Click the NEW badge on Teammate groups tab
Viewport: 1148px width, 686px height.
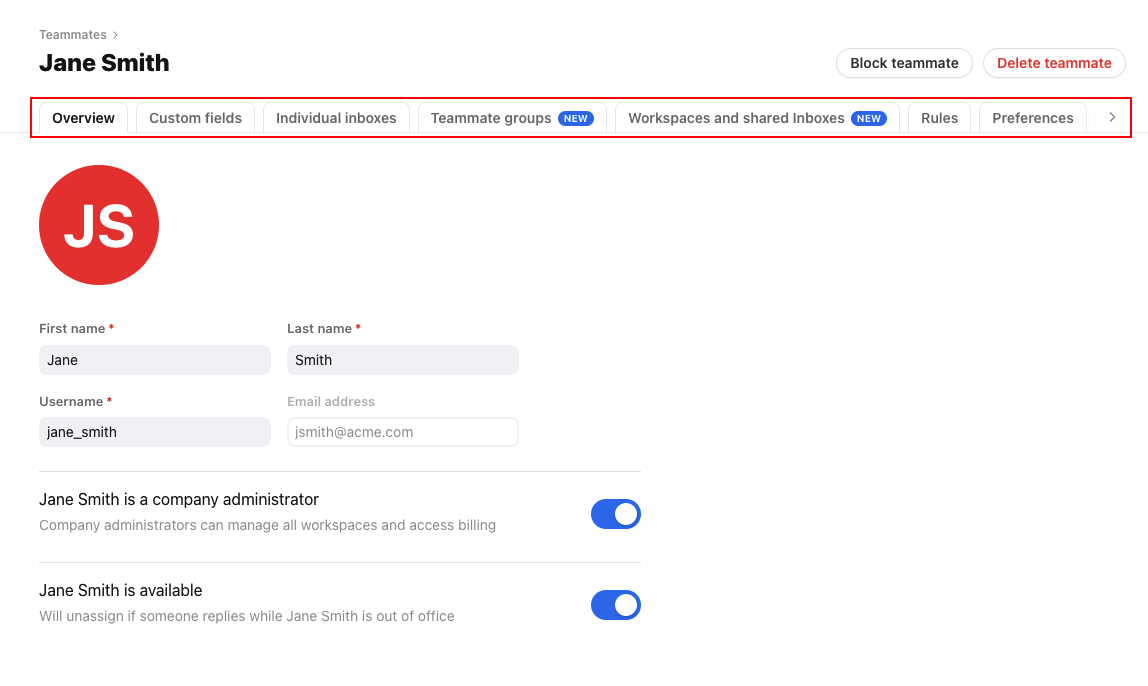(x=576, y=118)
